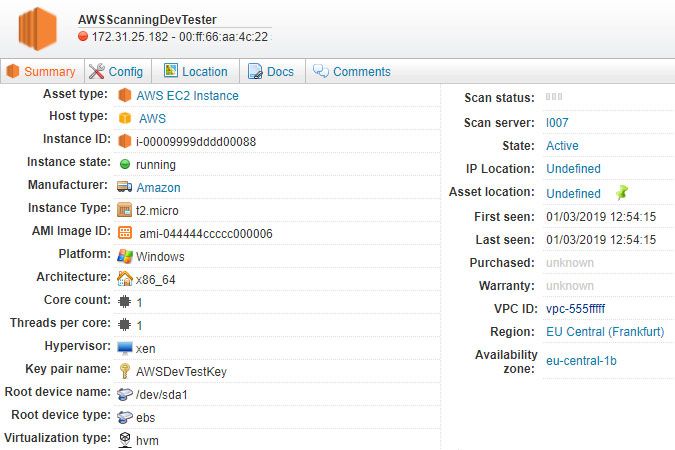Open the Summary tab
Image resolution: width=675 pixels, height=450 pixels.
tap(42, 71)
